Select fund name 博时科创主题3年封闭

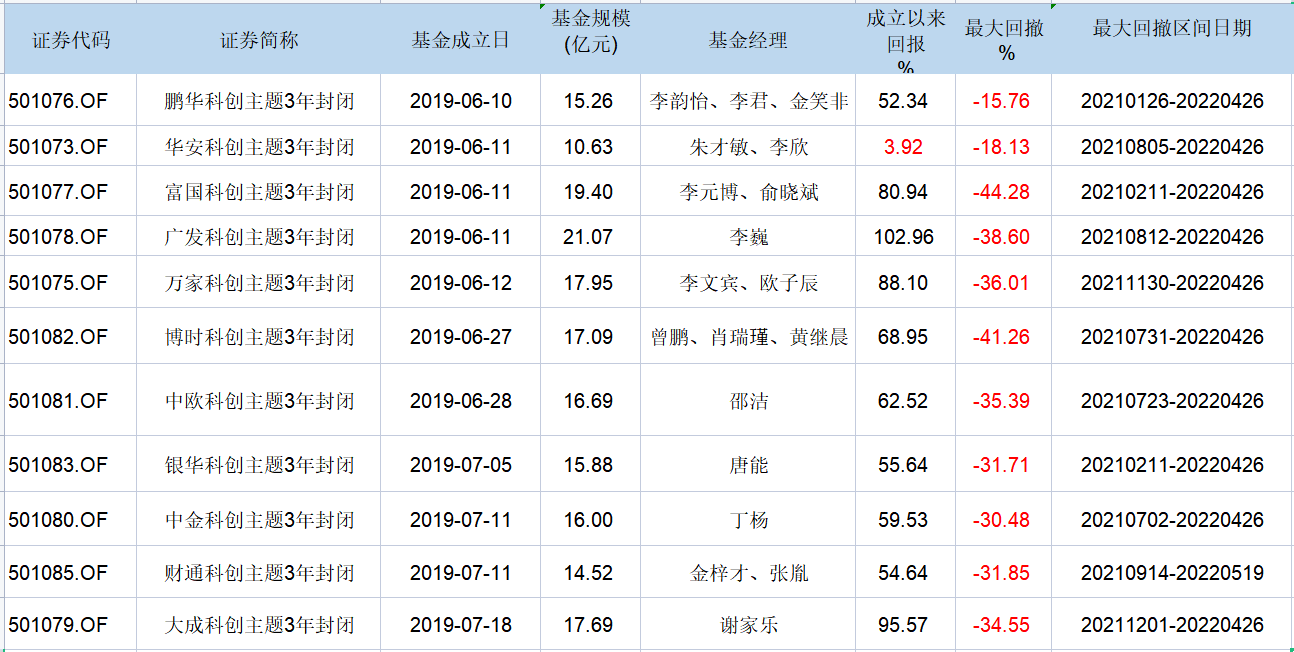coord(259,337)
